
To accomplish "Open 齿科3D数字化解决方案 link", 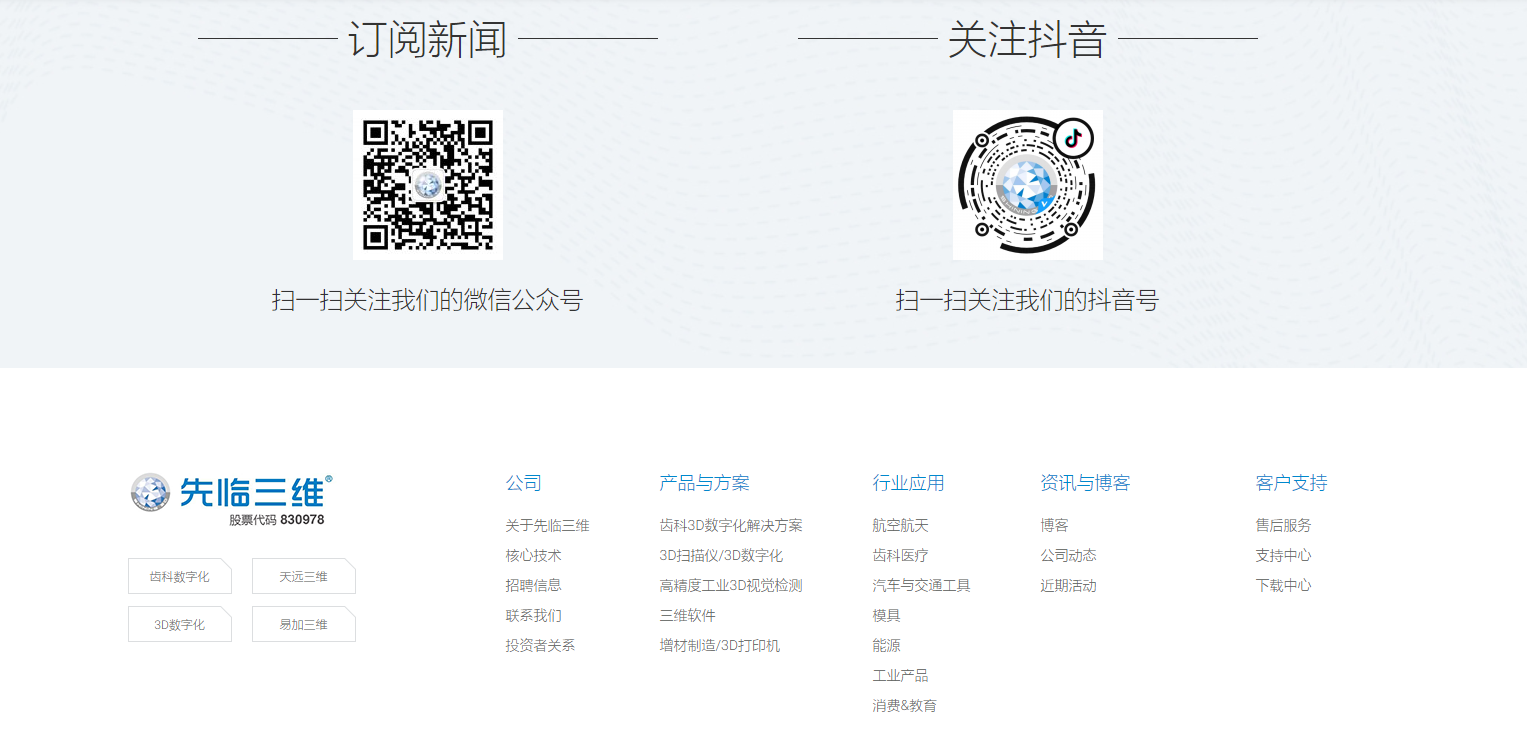I will click(730, 525).
